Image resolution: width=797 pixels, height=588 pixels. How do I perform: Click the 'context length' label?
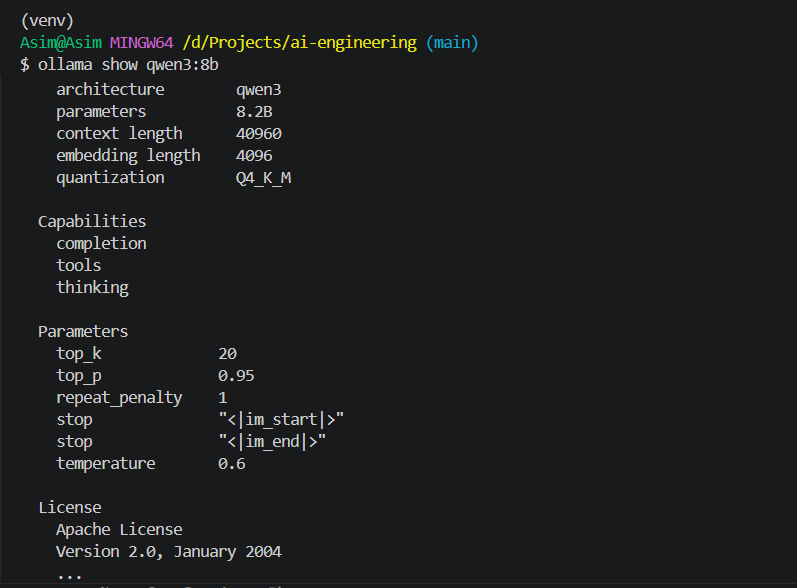click(x=119, y=134)
